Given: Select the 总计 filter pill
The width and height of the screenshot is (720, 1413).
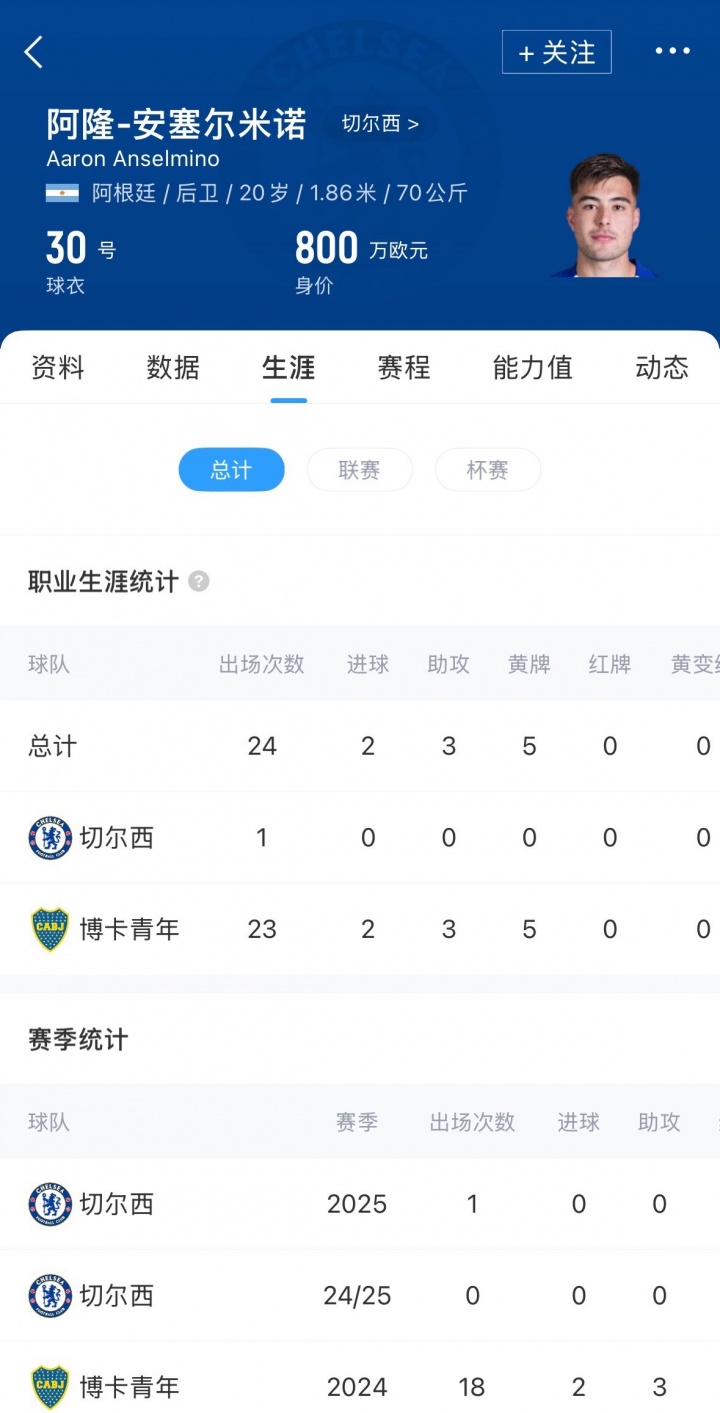Looking at the screenshot, I should click(231, 470).
